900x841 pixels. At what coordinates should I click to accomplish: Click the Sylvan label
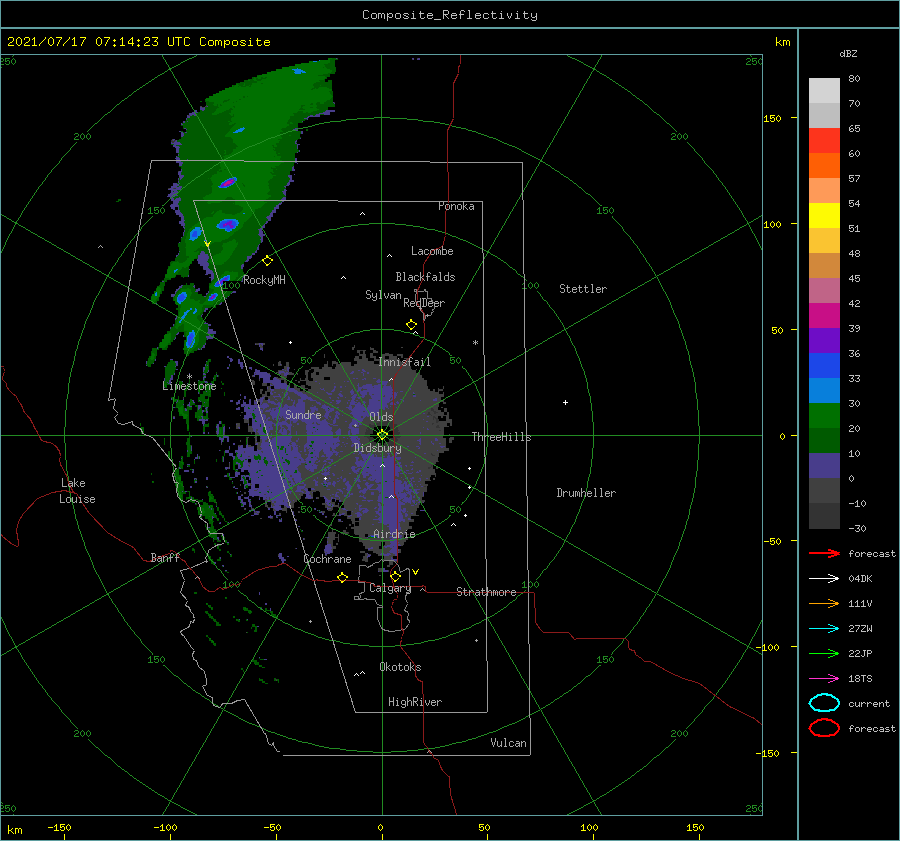pos(383,295)
